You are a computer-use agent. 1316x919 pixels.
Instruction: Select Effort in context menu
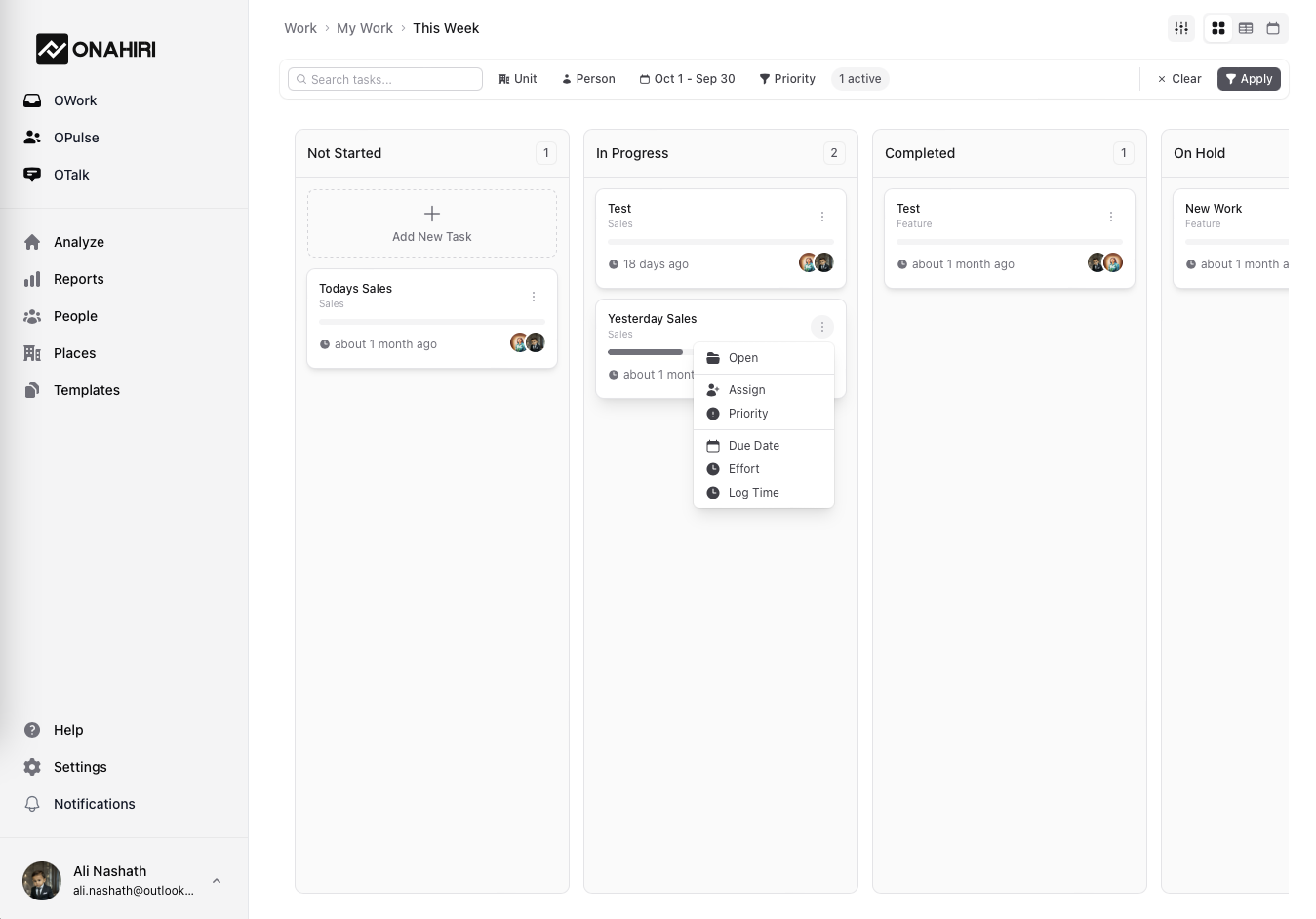coord(764,469)
